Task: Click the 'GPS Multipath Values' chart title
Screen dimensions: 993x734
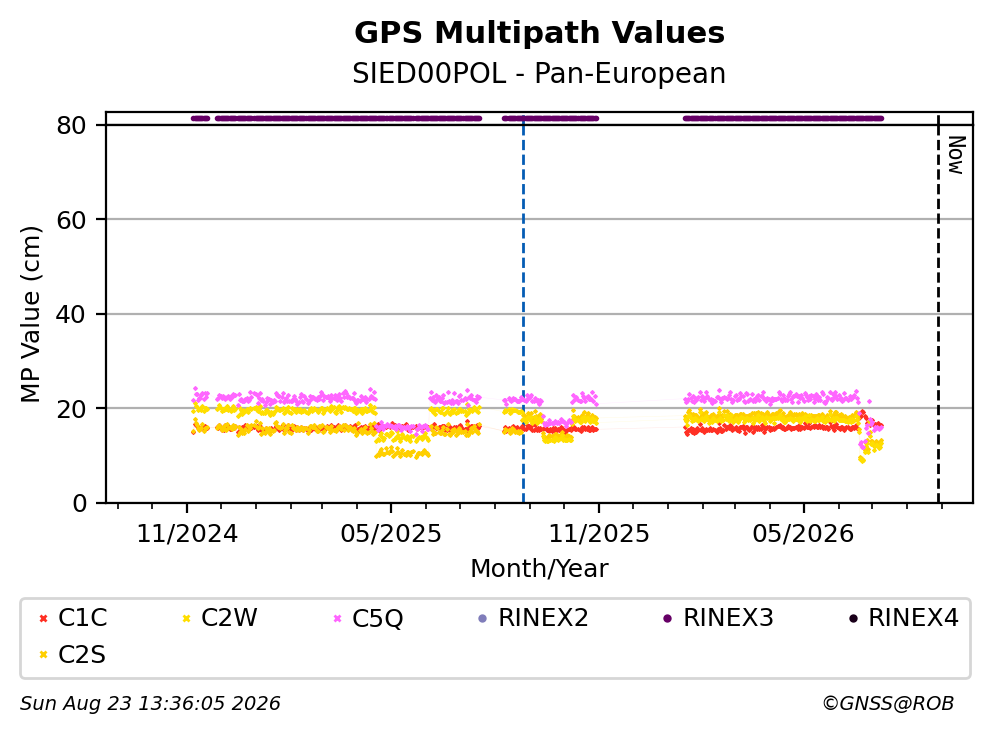Action: 539,32
